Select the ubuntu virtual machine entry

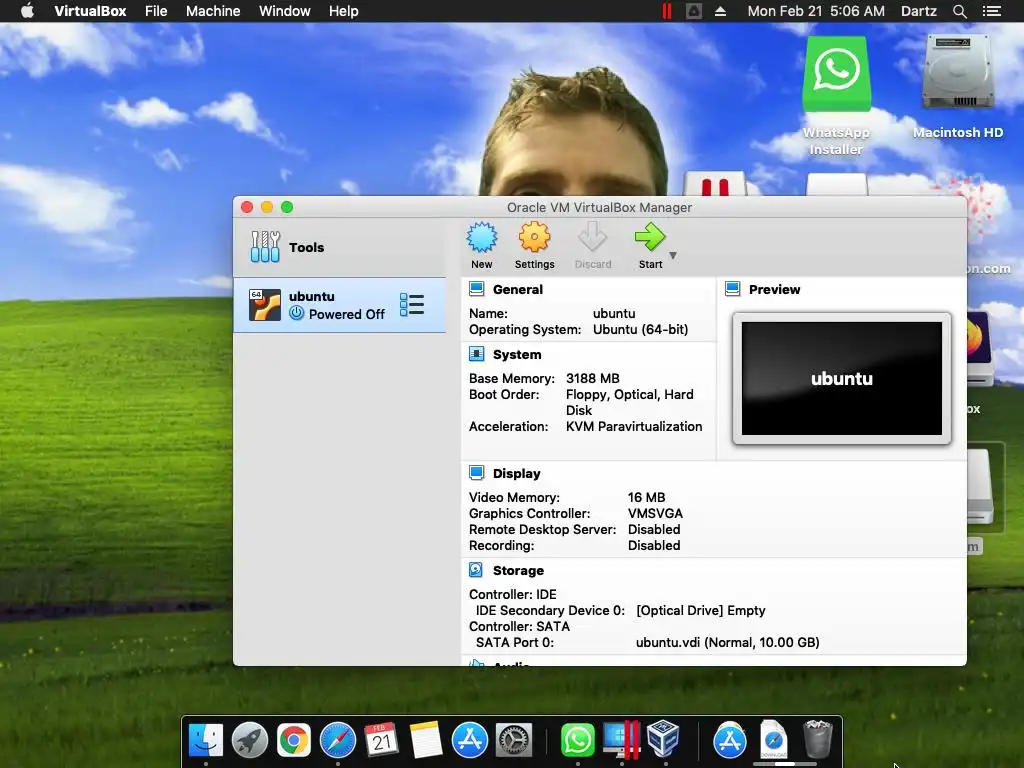pyautogui.click(x=340, y=305)
